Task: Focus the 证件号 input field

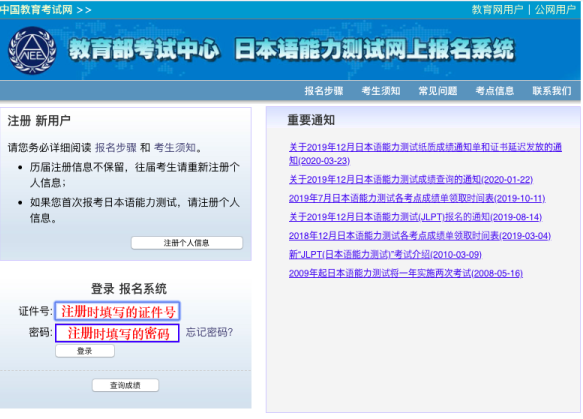Action: (x=117, y=311)
